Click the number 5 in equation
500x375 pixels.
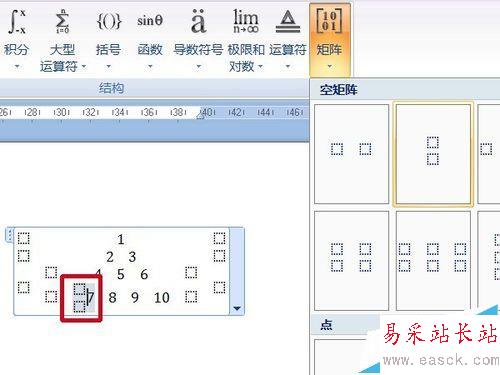coord(121,274)
